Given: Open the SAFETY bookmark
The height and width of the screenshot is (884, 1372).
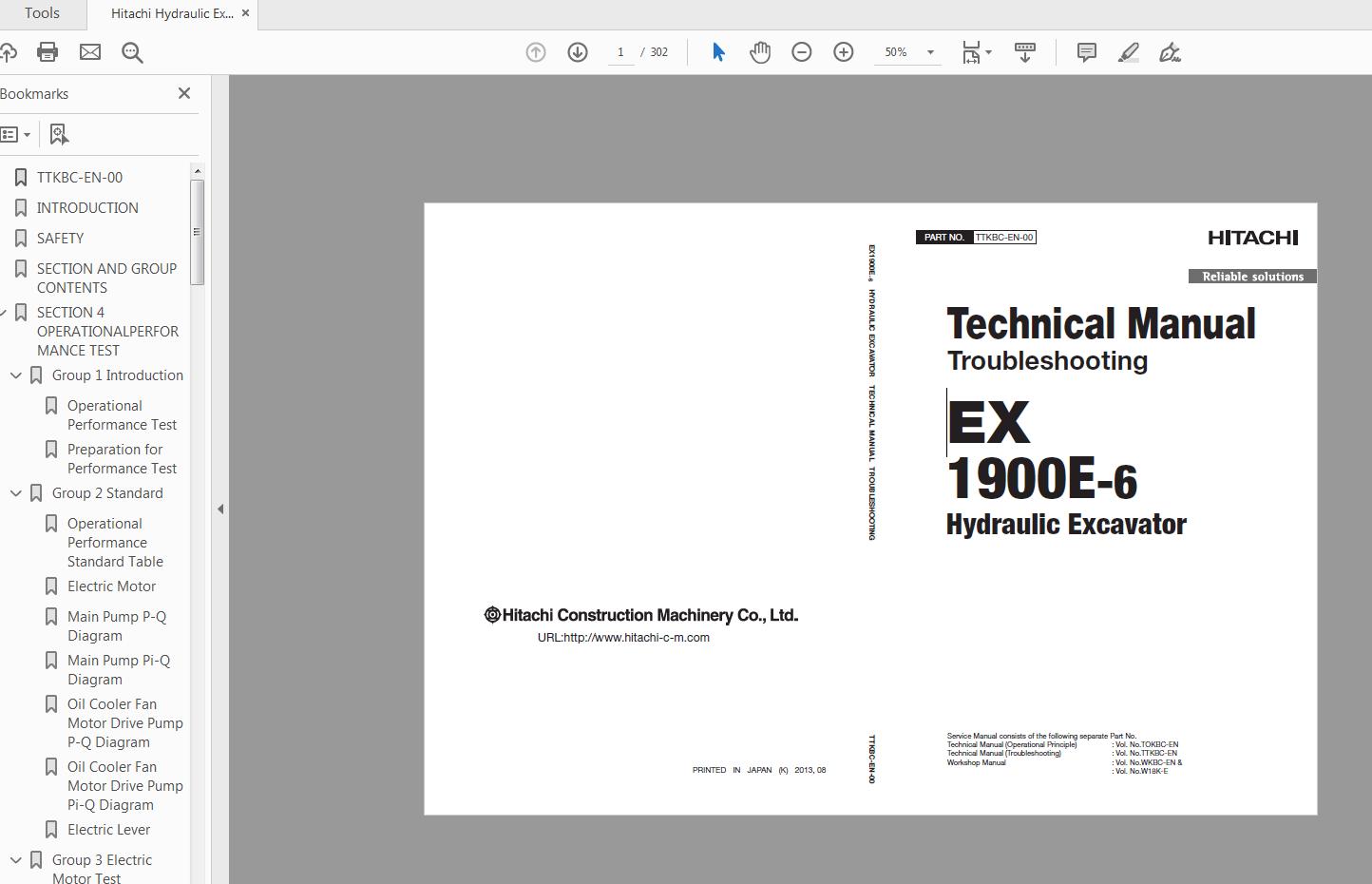Looking at the screenshot, I should tap(60, 239).
